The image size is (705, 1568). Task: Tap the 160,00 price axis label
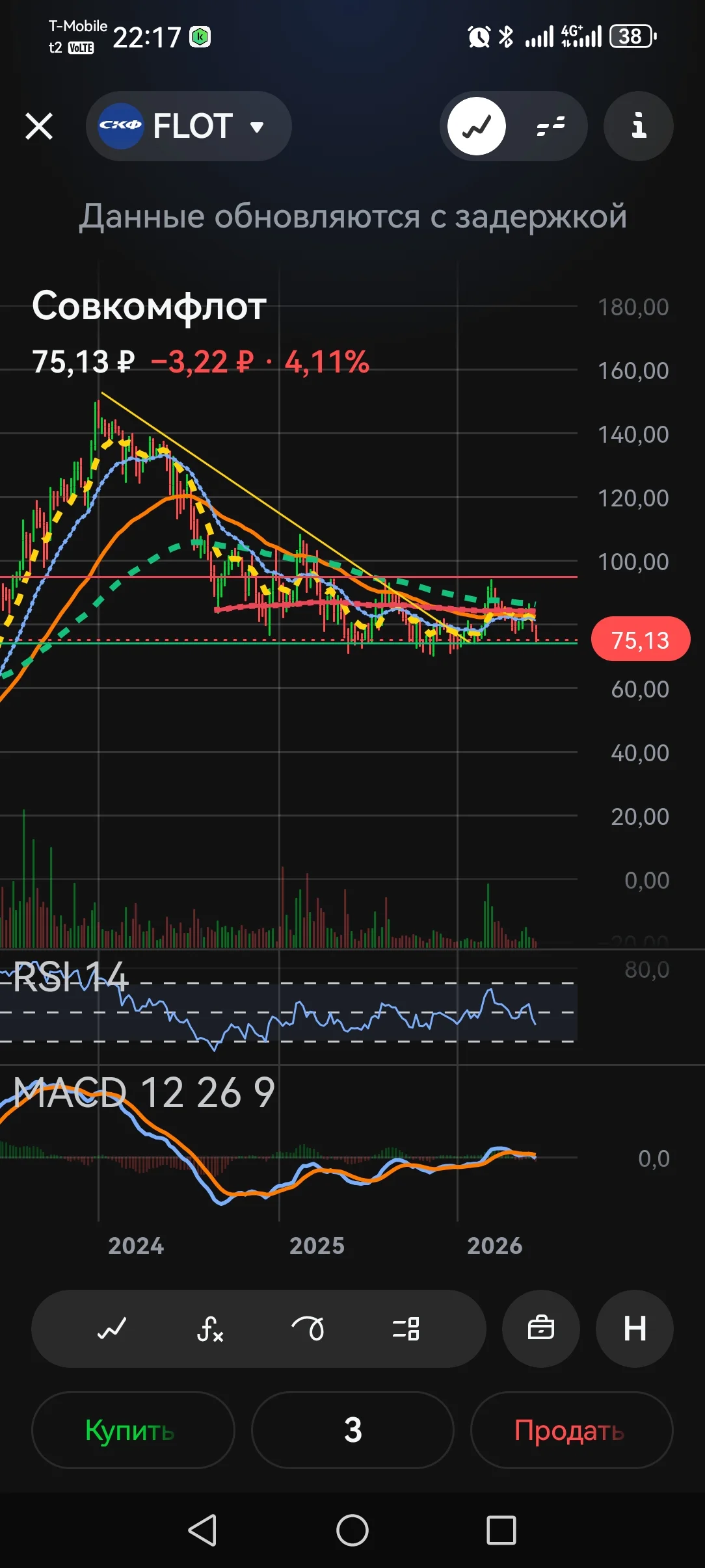pos(633,371)
